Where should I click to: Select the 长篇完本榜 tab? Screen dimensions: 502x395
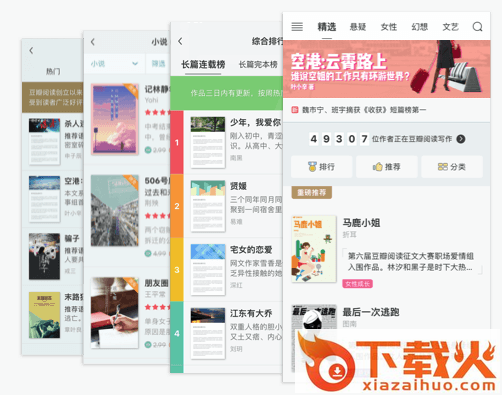pos(258,64)
